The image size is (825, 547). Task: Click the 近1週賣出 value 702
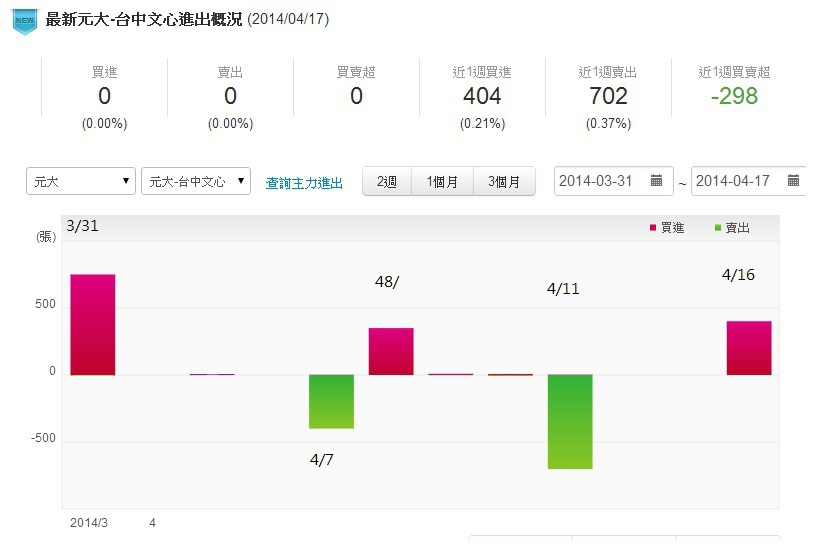point(608,96)
